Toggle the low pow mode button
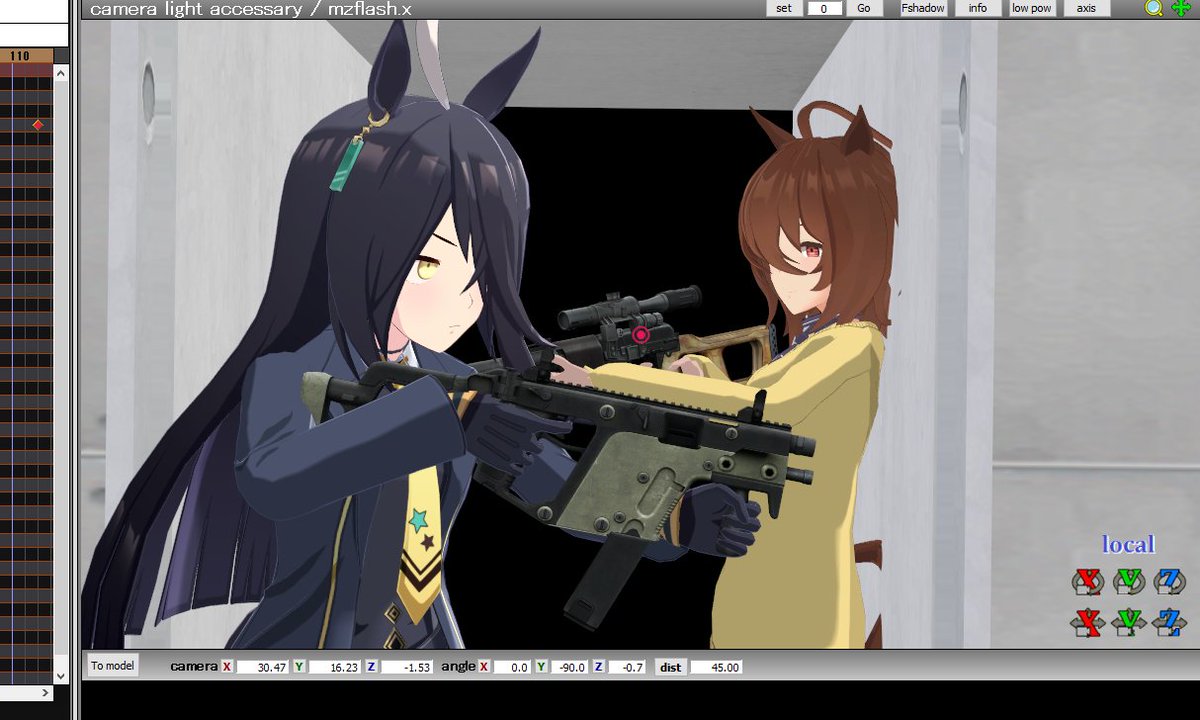This screenshot has width=1200, height=720. (1032, 8)
